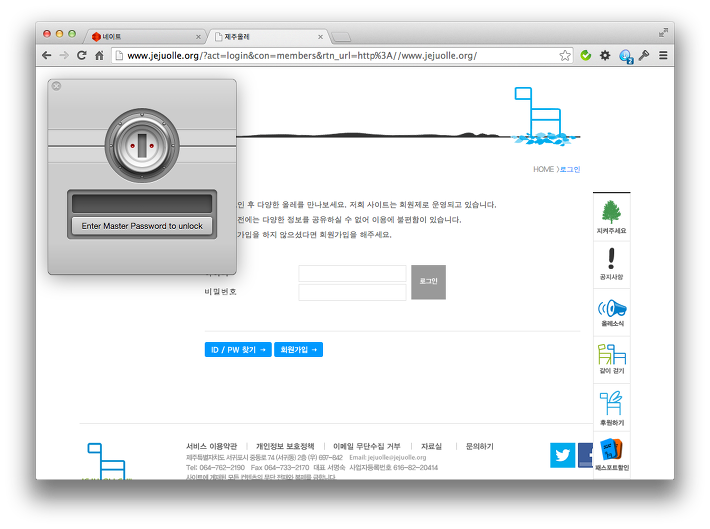
Task: Click the blue flag chair logo at top
Action: pos(543,115)
